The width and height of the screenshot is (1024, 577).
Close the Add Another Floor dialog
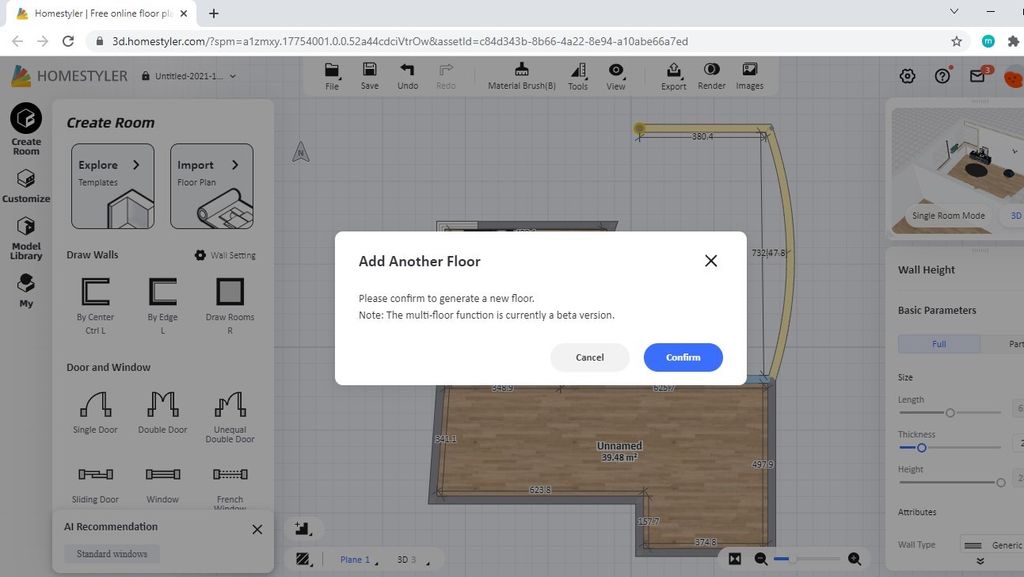711,261
